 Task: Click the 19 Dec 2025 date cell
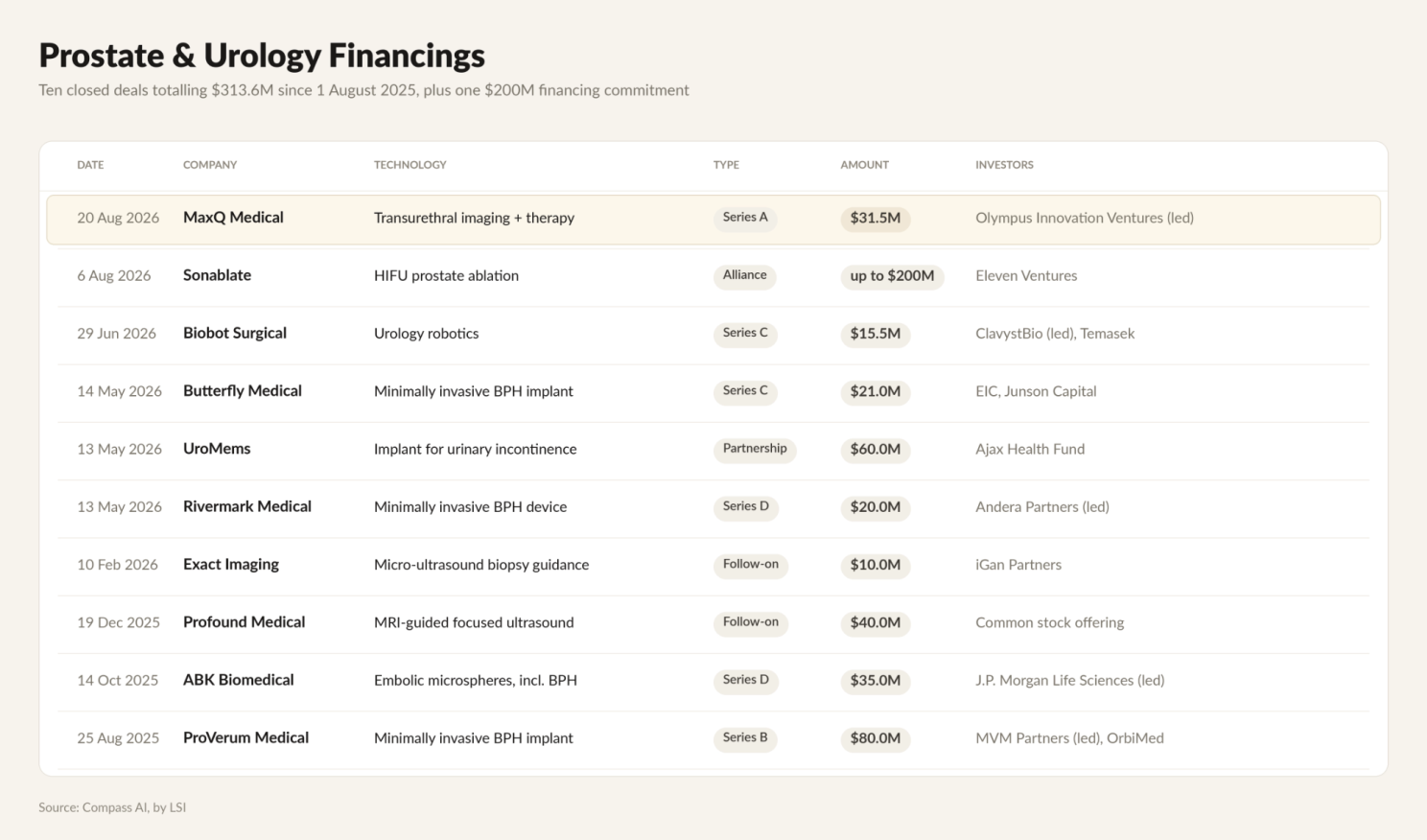(118, 621)
